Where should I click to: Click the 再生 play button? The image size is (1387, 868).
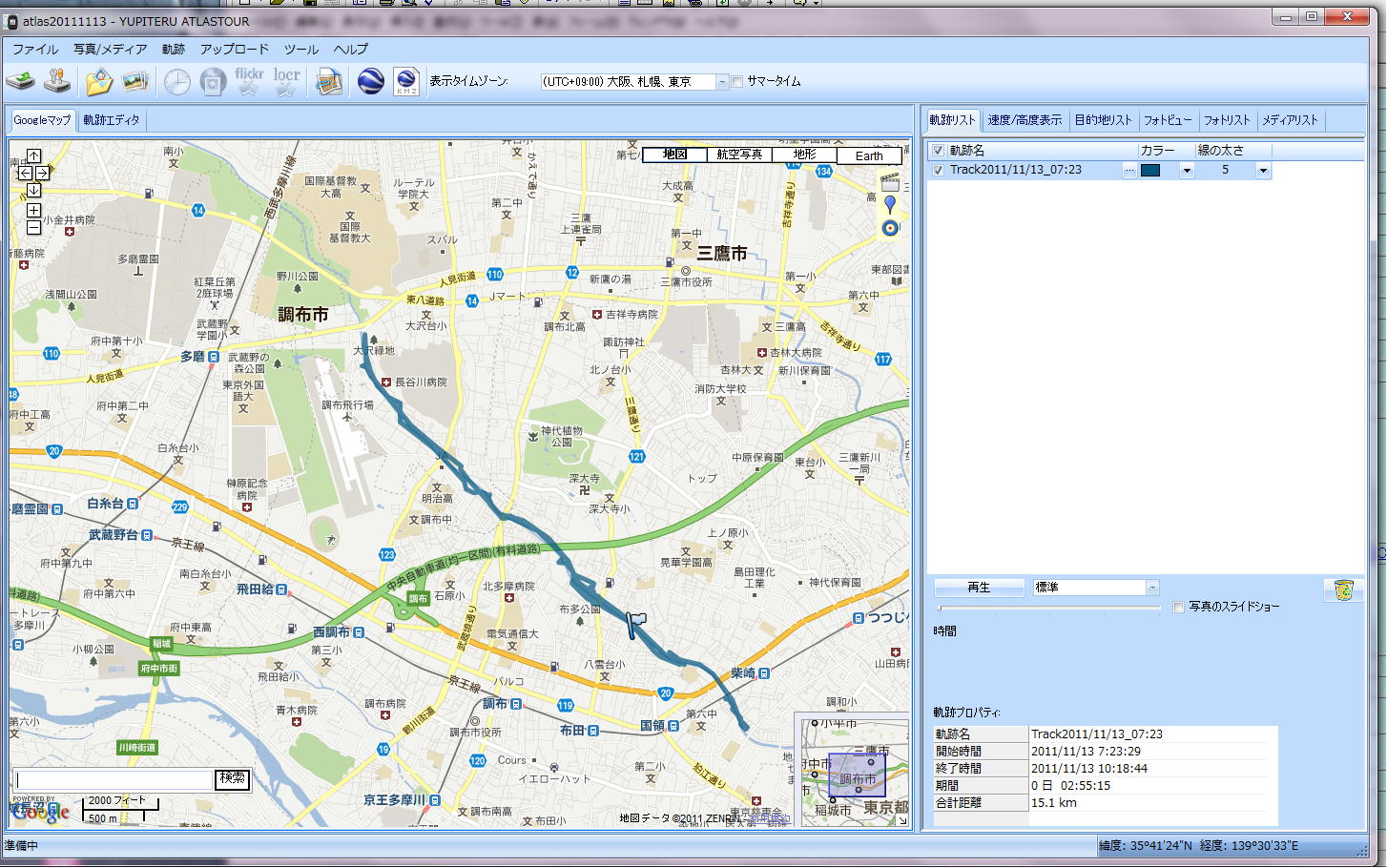(979, 588)
